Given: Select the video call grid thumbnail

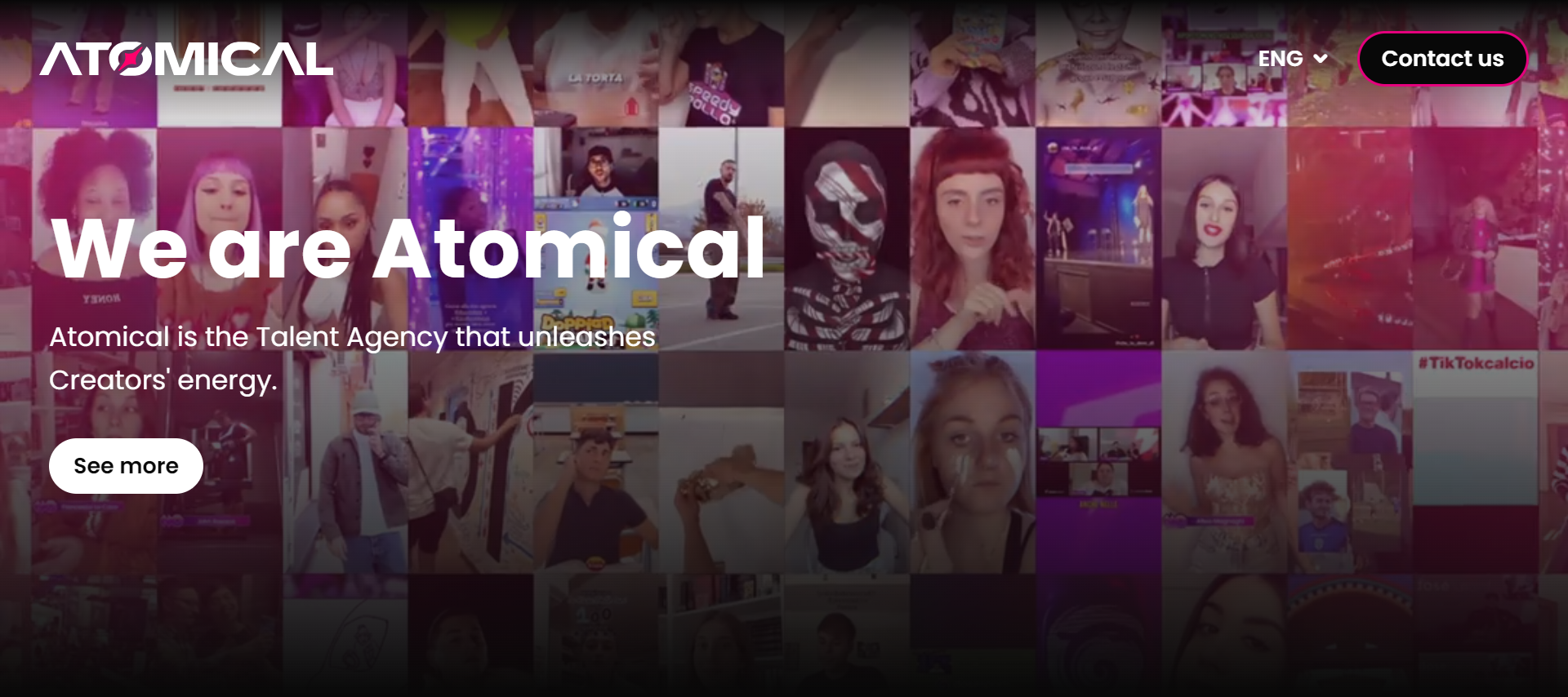Looking at the screenshot, I should [1098, 462].
